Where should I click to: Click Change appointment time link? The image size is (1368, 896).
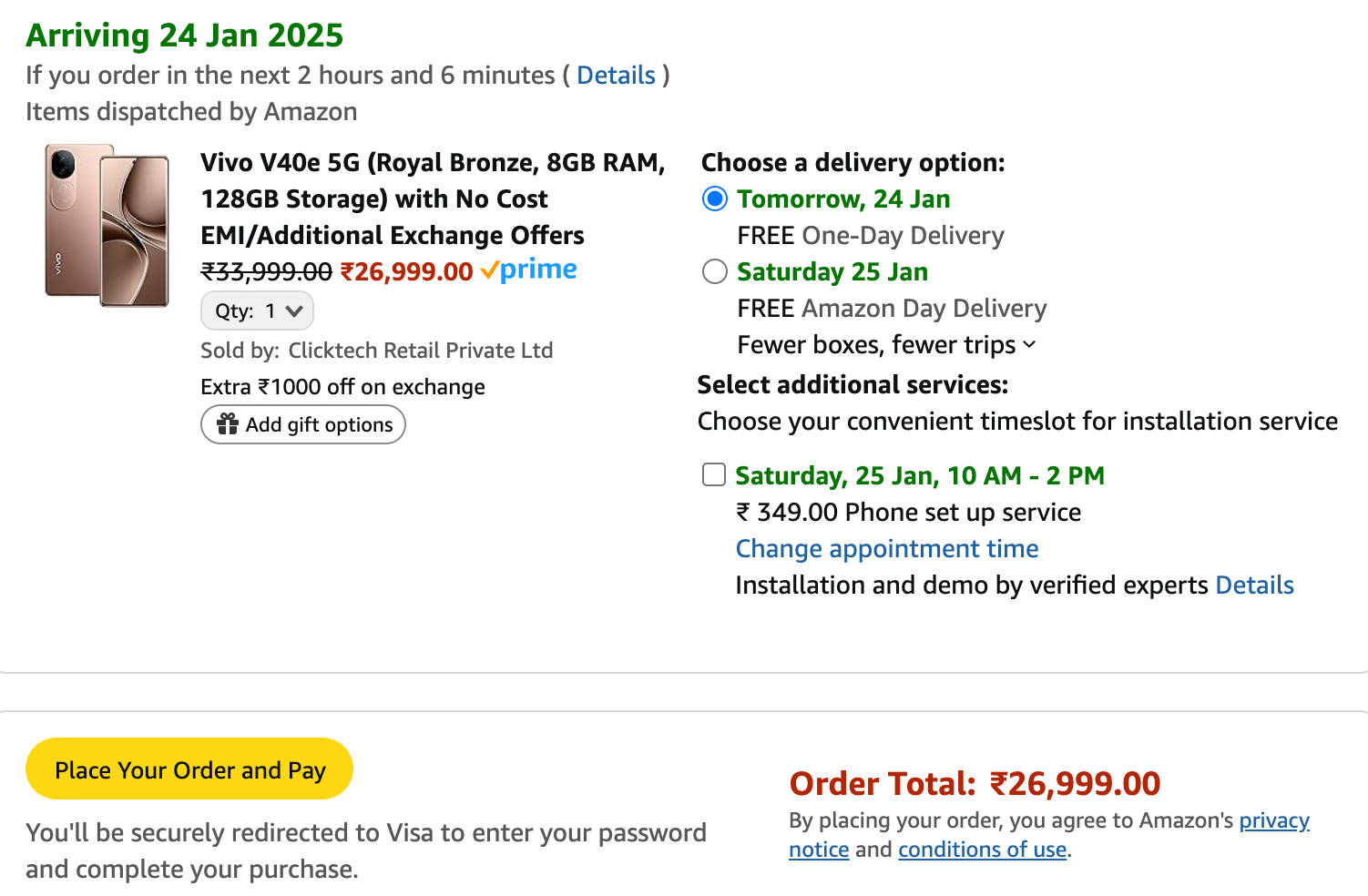click(x=886, y=548)
